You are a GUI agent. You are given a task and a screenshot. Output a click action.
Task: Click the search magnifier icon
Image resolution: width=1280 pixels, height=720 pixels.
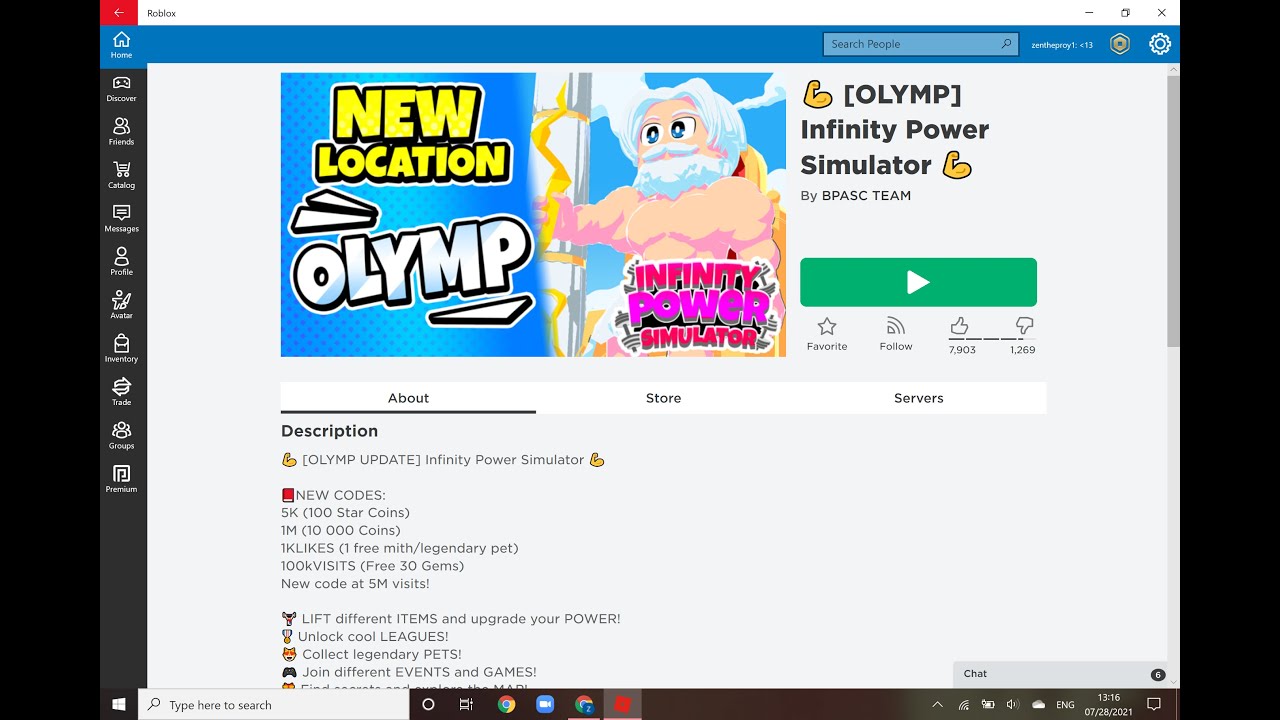coord(1006,44)
